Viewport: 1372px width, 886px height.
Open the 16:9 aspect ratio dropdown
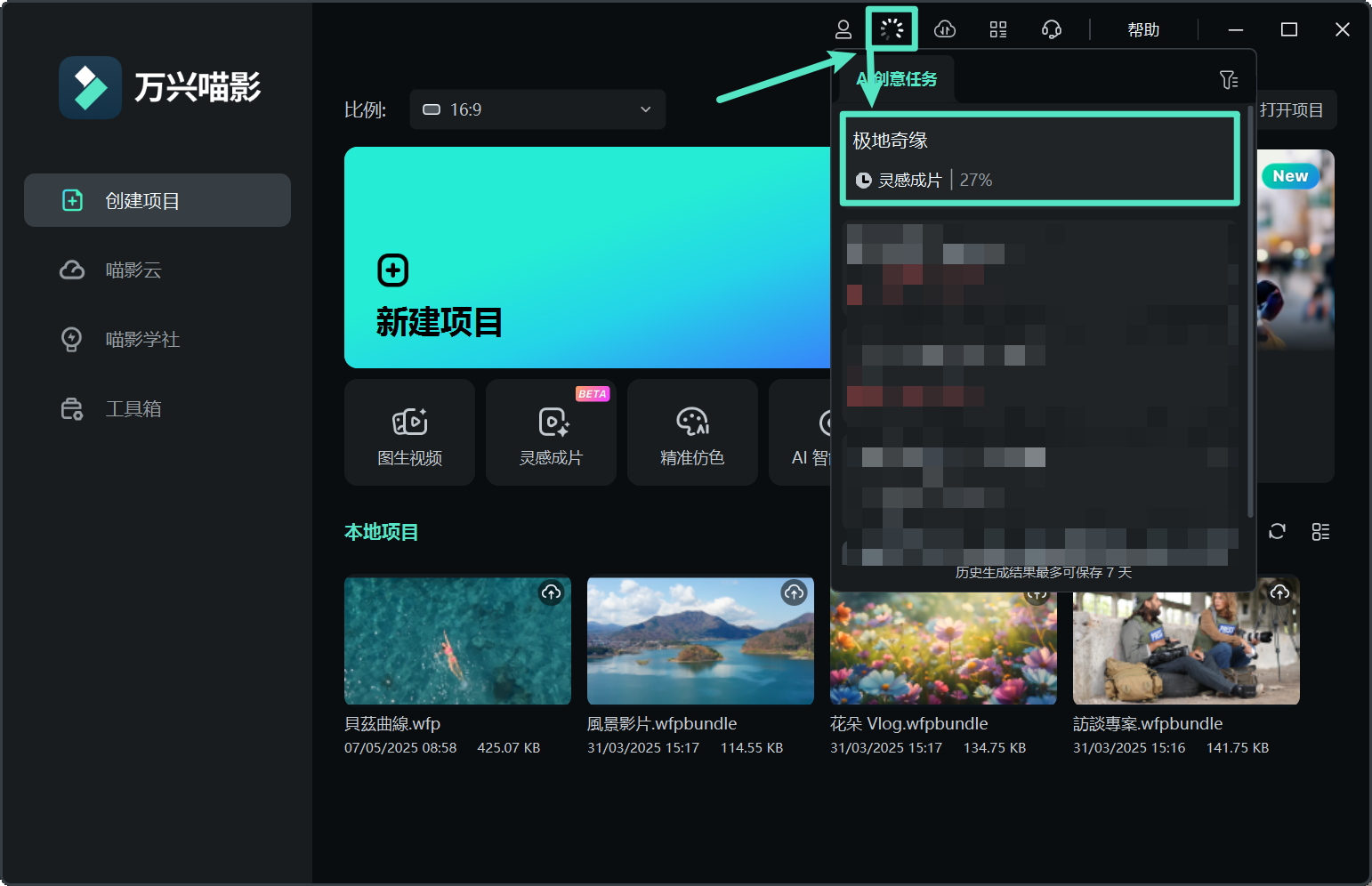tap(537, 109)
